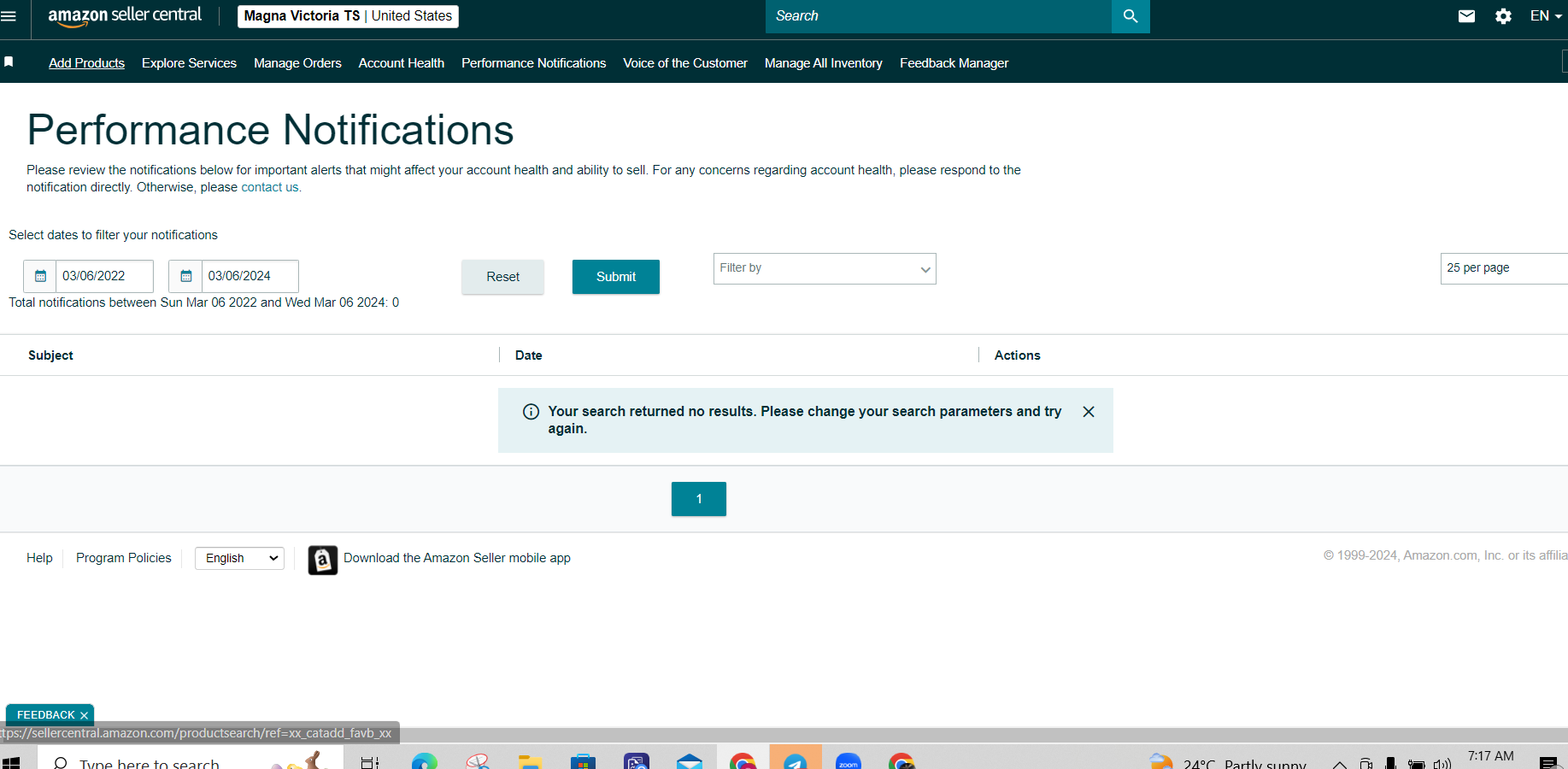Click the Date column header

click(528, 355)
